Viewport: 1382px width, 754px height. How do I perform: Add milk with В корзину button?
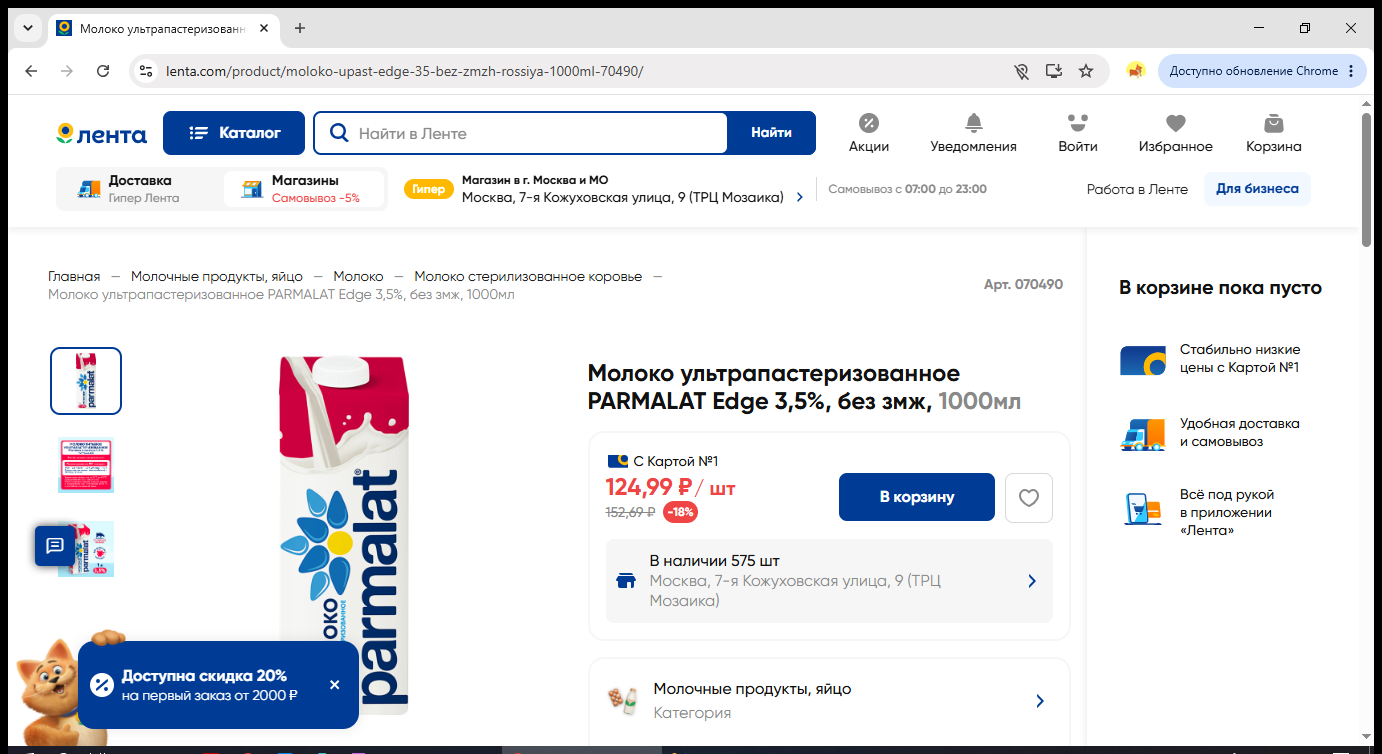917,497
